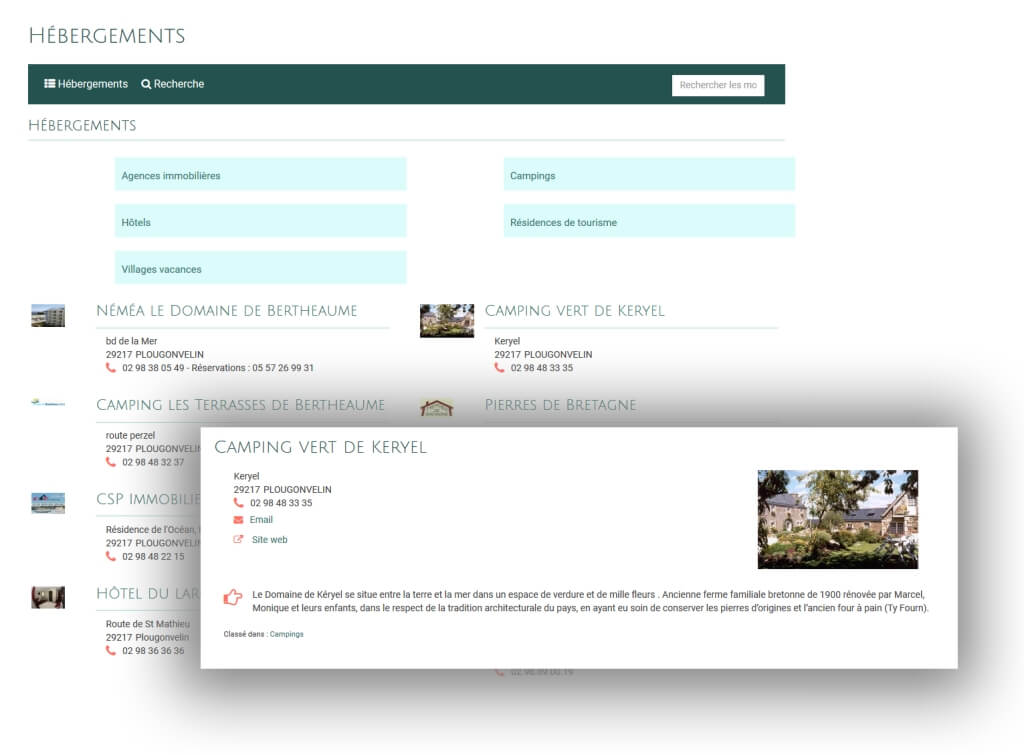Open the Campings category

pyautogui.click(x=649, y=174)
